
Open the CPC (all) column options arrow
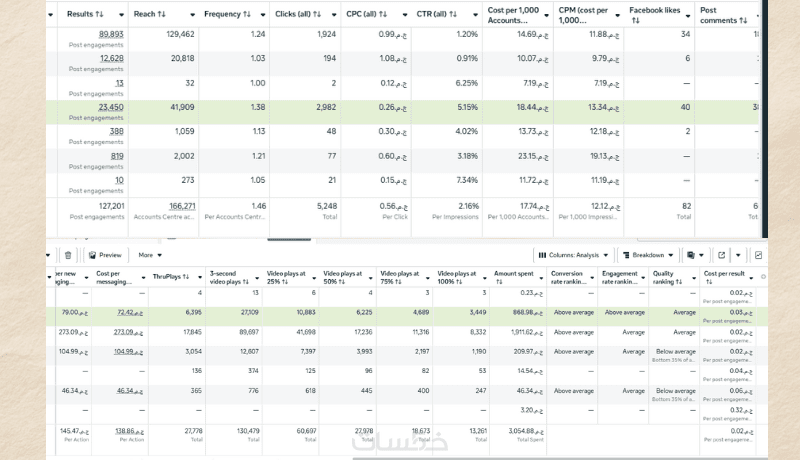click(404, 15)
